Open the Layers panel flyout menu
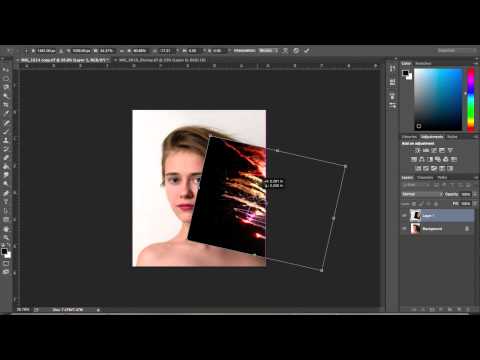 pos(476,178)
